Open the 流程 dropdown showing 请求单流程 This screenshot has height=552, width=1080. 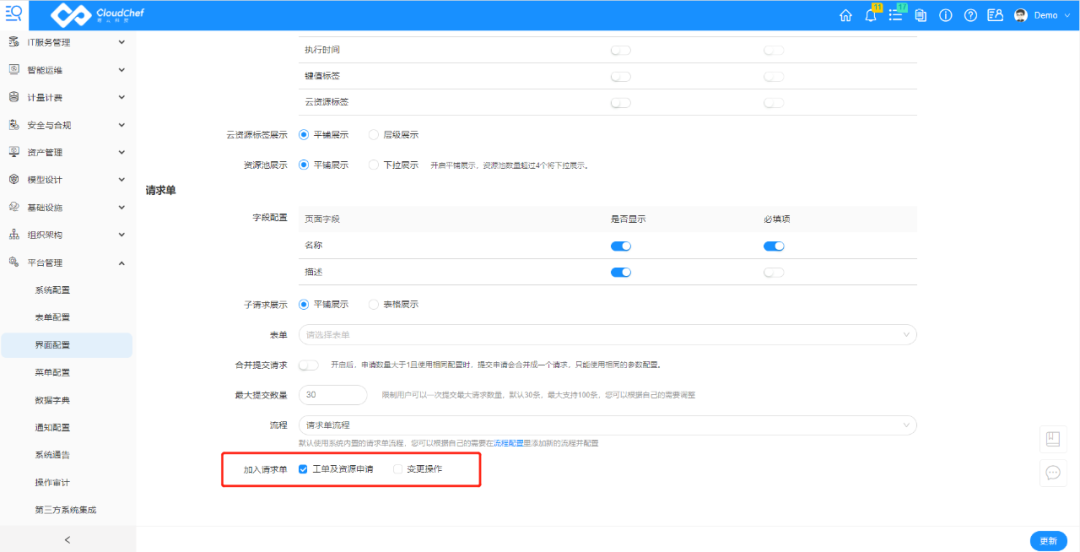608,425
